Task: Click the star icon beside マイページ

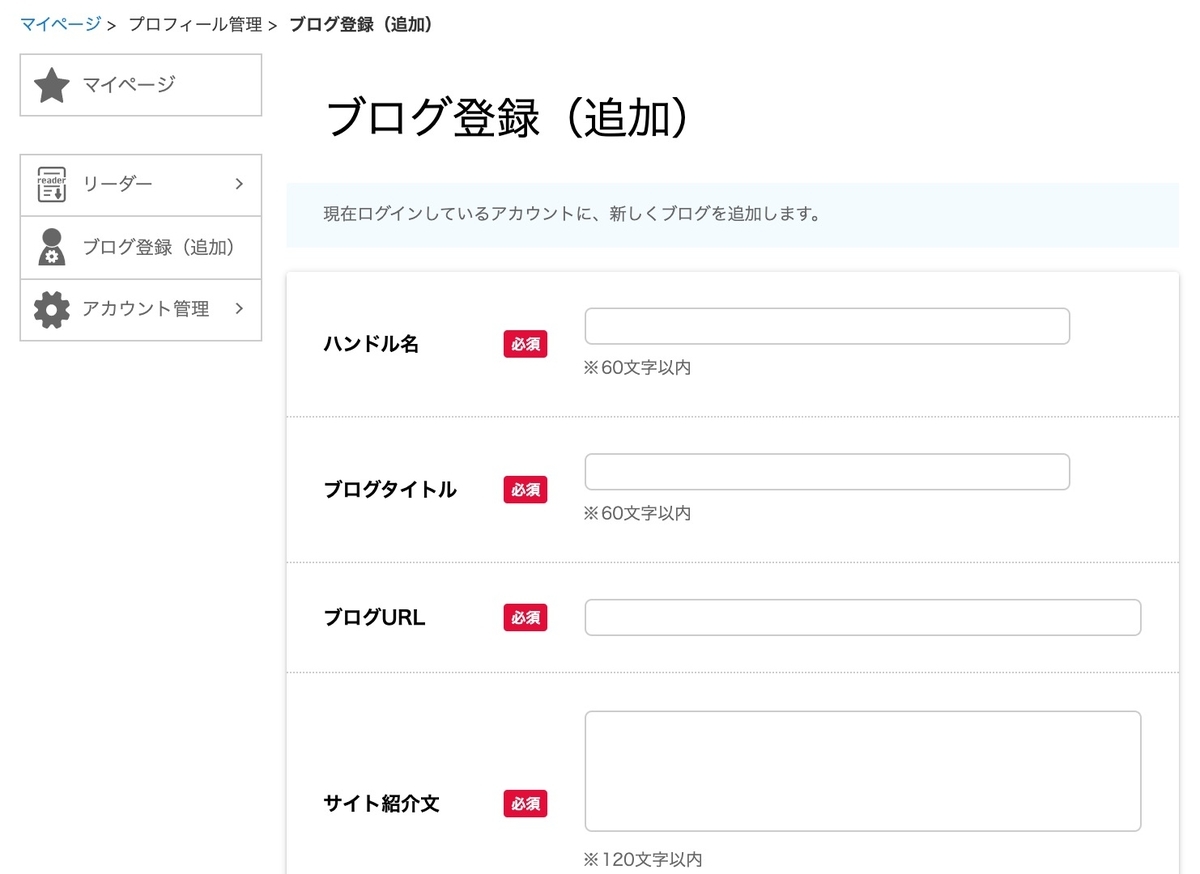Action: [x=51, y=85]
